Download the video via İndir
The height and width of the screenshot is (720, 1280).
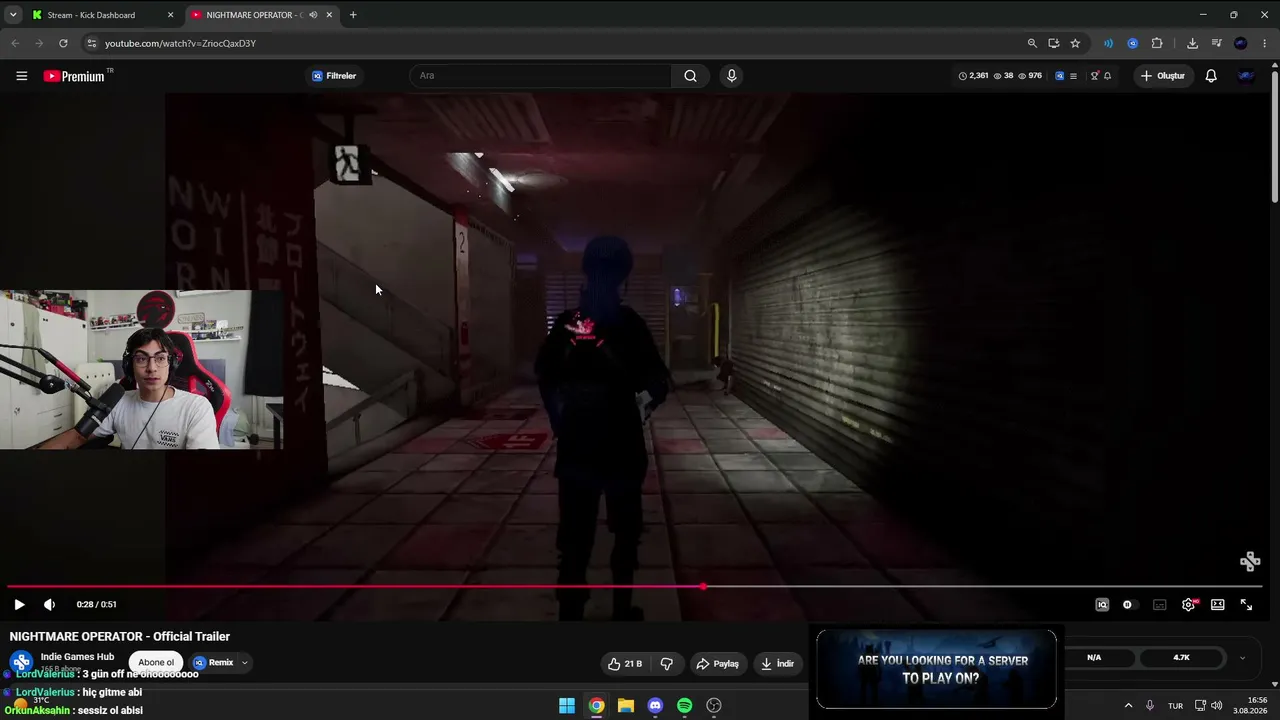click(x=777, y=663)
